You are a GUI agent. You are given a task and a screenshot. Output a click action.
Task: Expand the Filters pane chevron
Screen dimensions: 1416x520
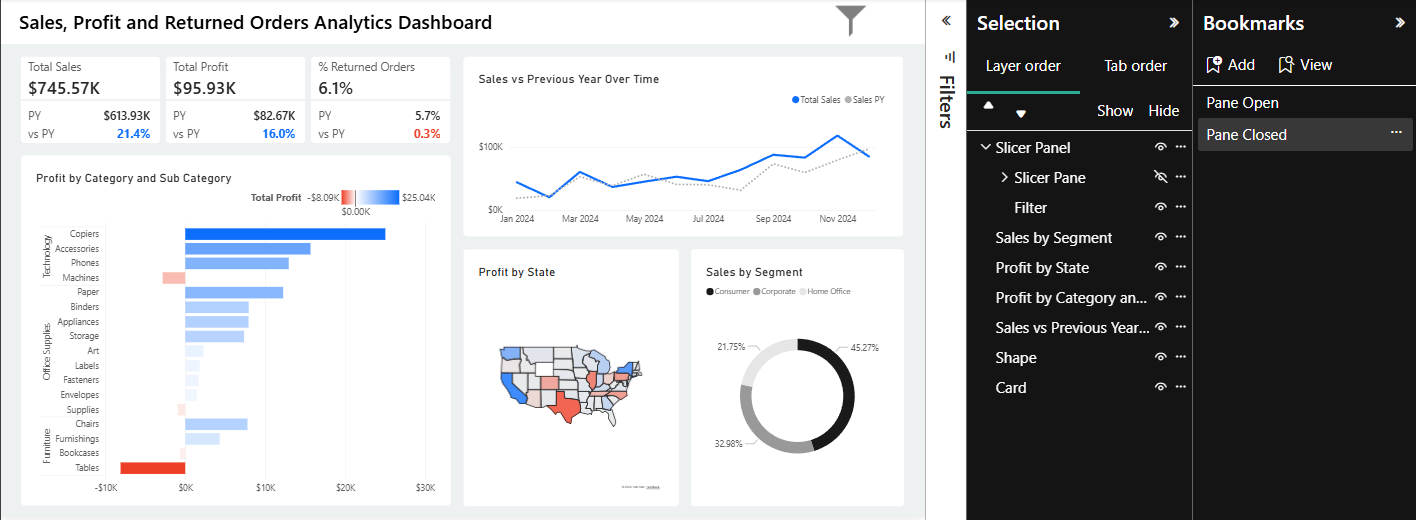click(x=946, y=20)
